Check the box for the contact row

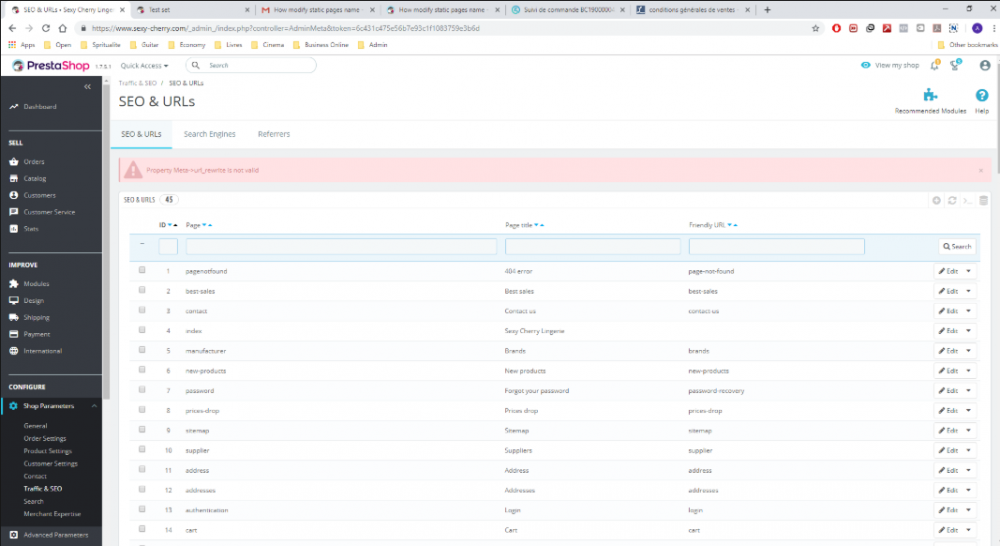[142, 310]
